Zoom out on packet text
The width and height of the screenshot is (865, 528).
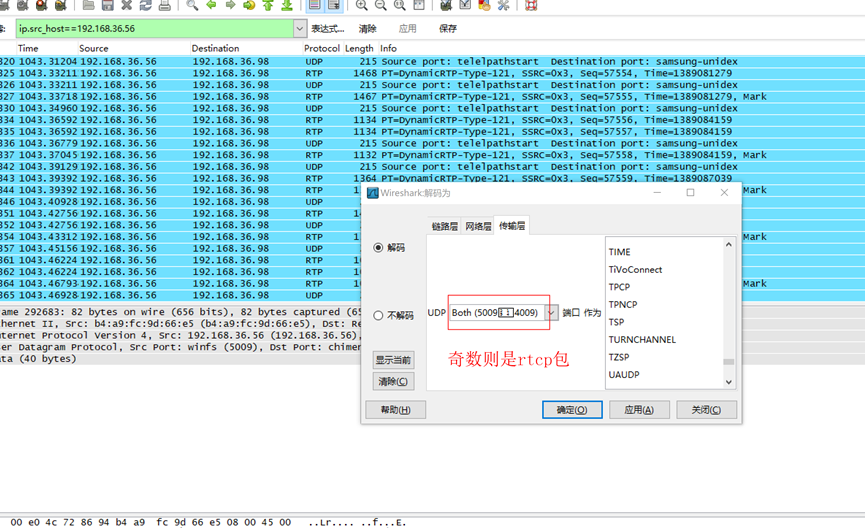click(x=381, y=5)
